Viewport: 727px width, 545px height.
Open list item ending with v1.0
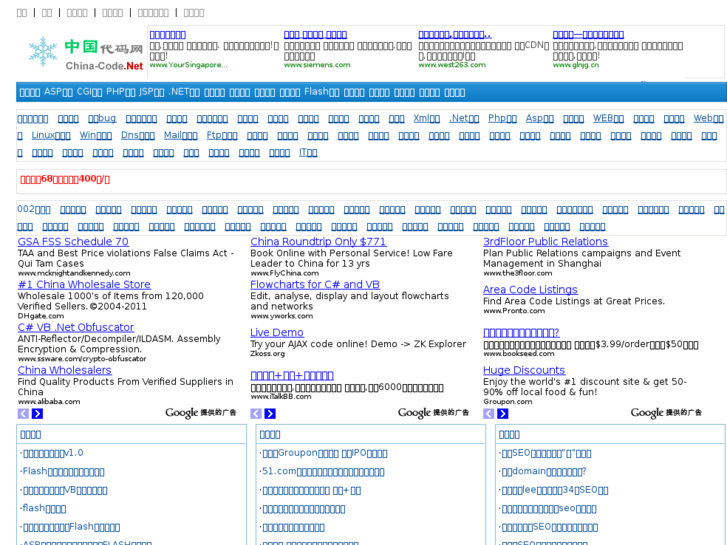click(x=53, y=453)
